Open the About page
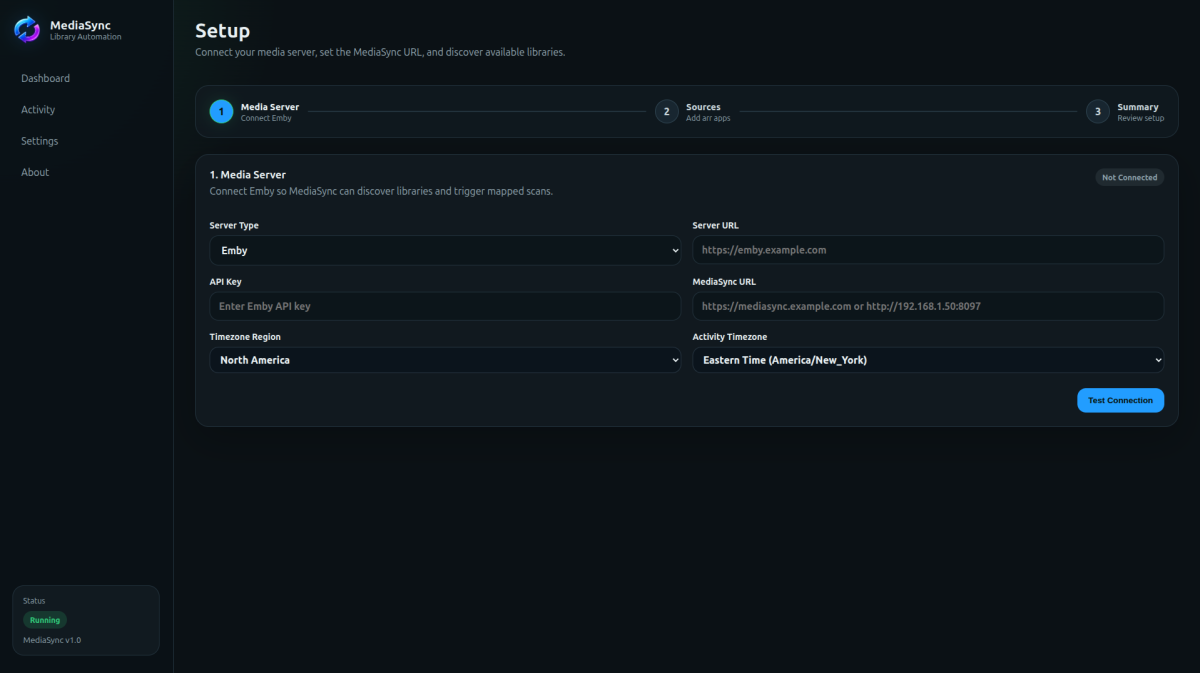Viewport: 1200px width, 673px height. [x=35, y=172]
